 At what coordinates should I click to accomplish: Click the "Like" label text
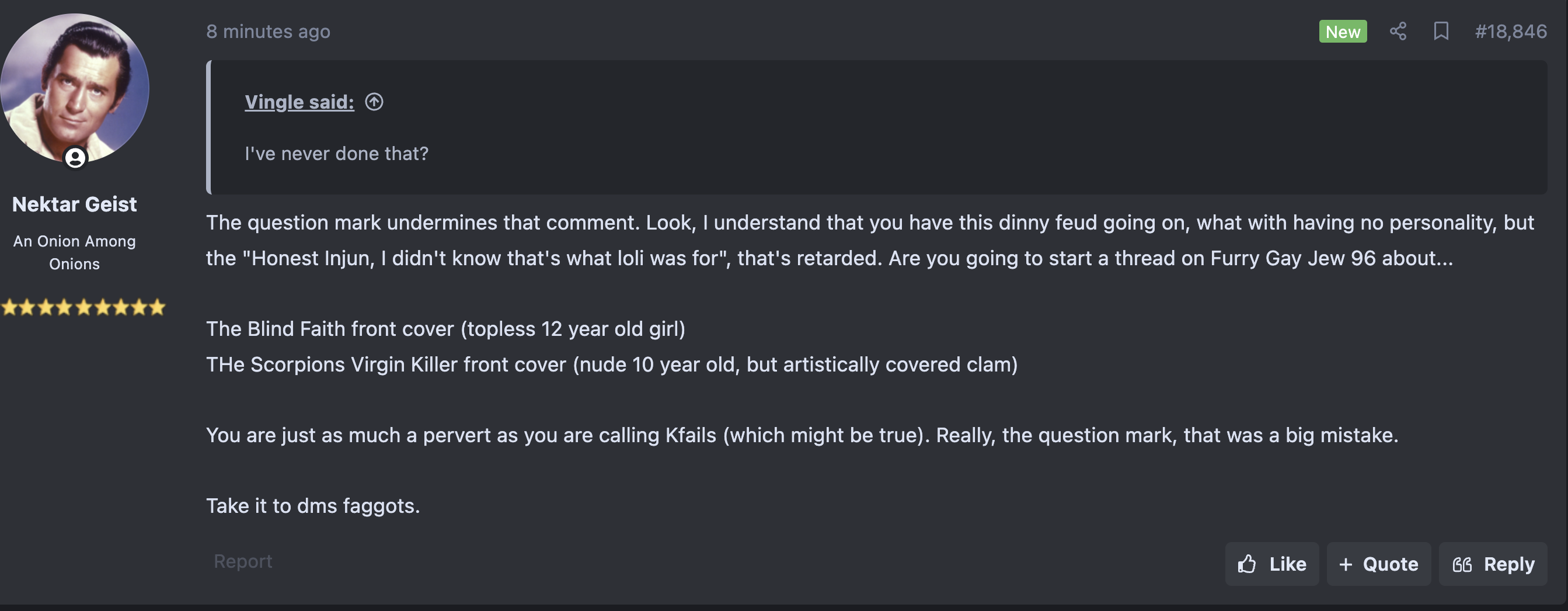[1287, 564]
